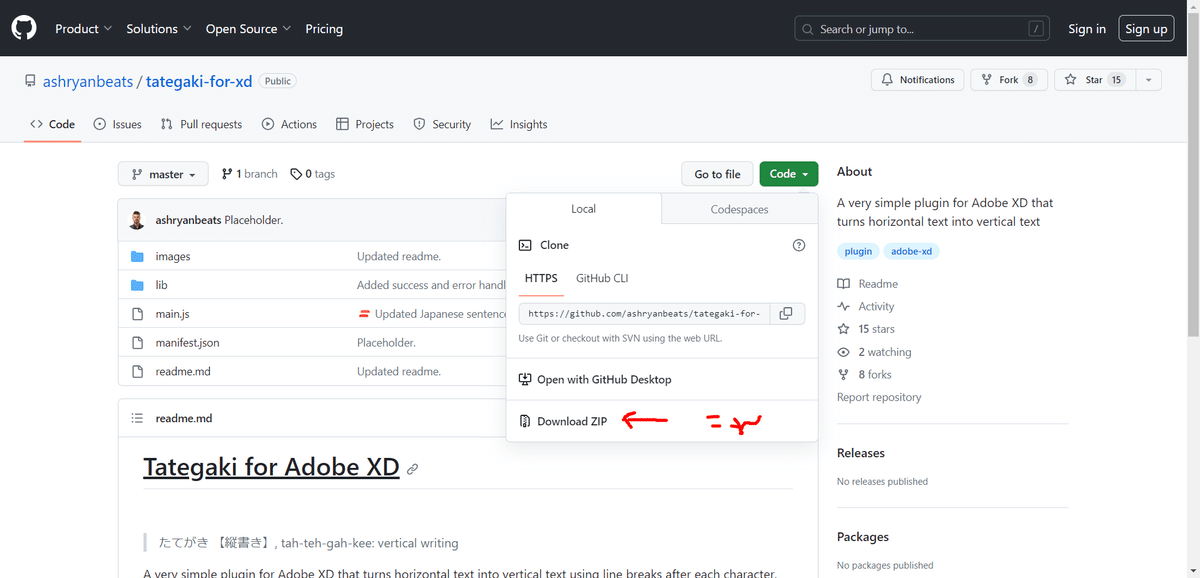
Task: Select the GitHub CLI clone option
Action: [x=602, y=278]
